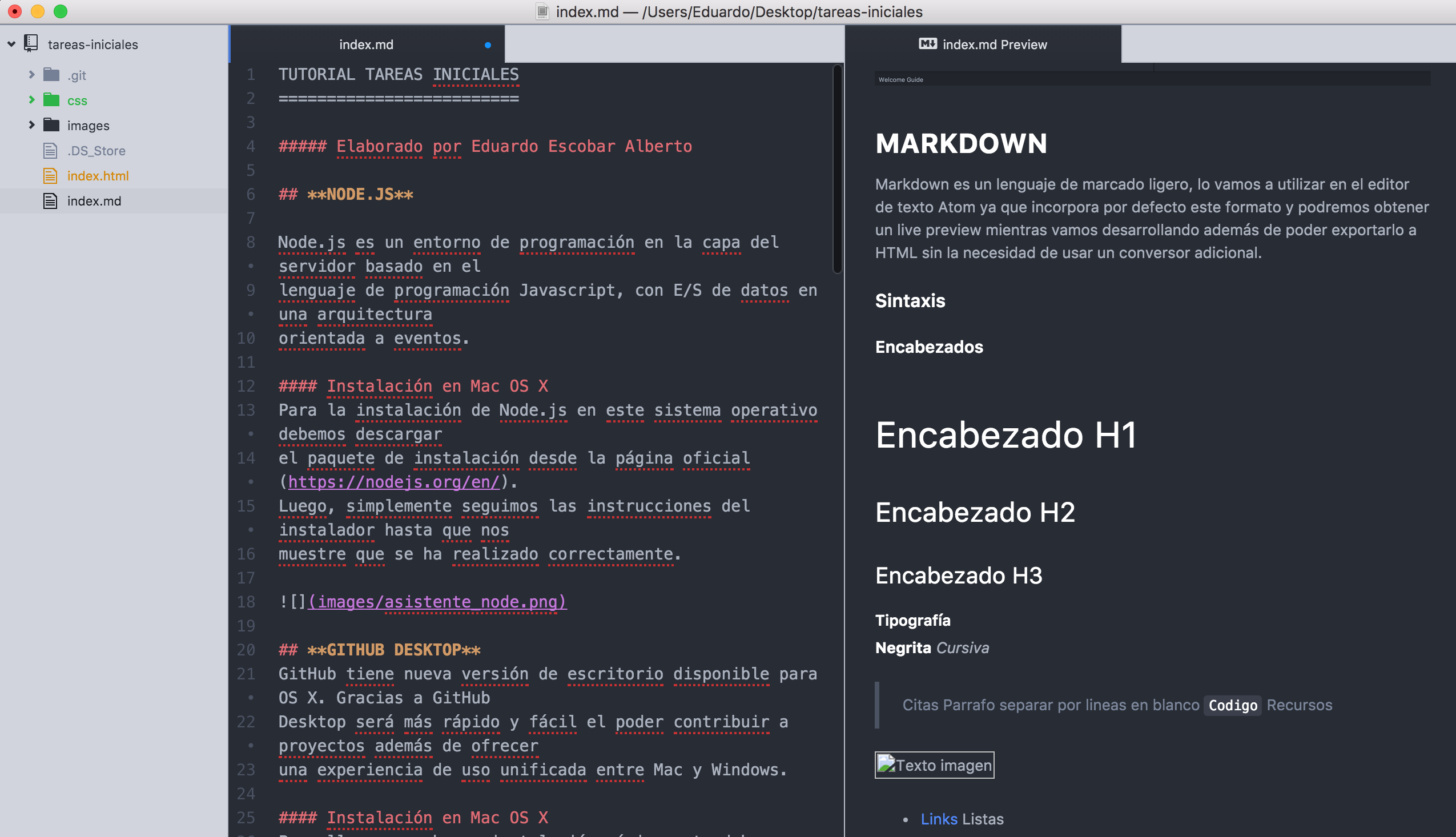1456x837 pixels.
Task: Expand the images folder chevron
Action: coord(31,124)
